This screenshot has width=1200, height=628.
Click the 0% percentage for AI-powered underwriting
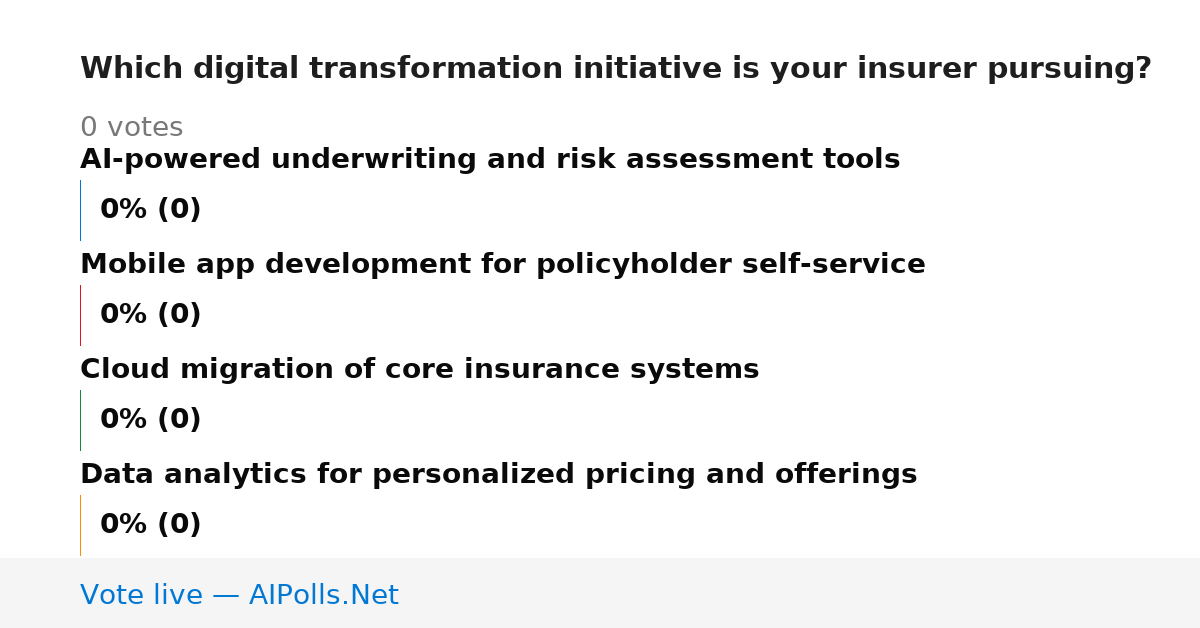click(x=124, y=210)
